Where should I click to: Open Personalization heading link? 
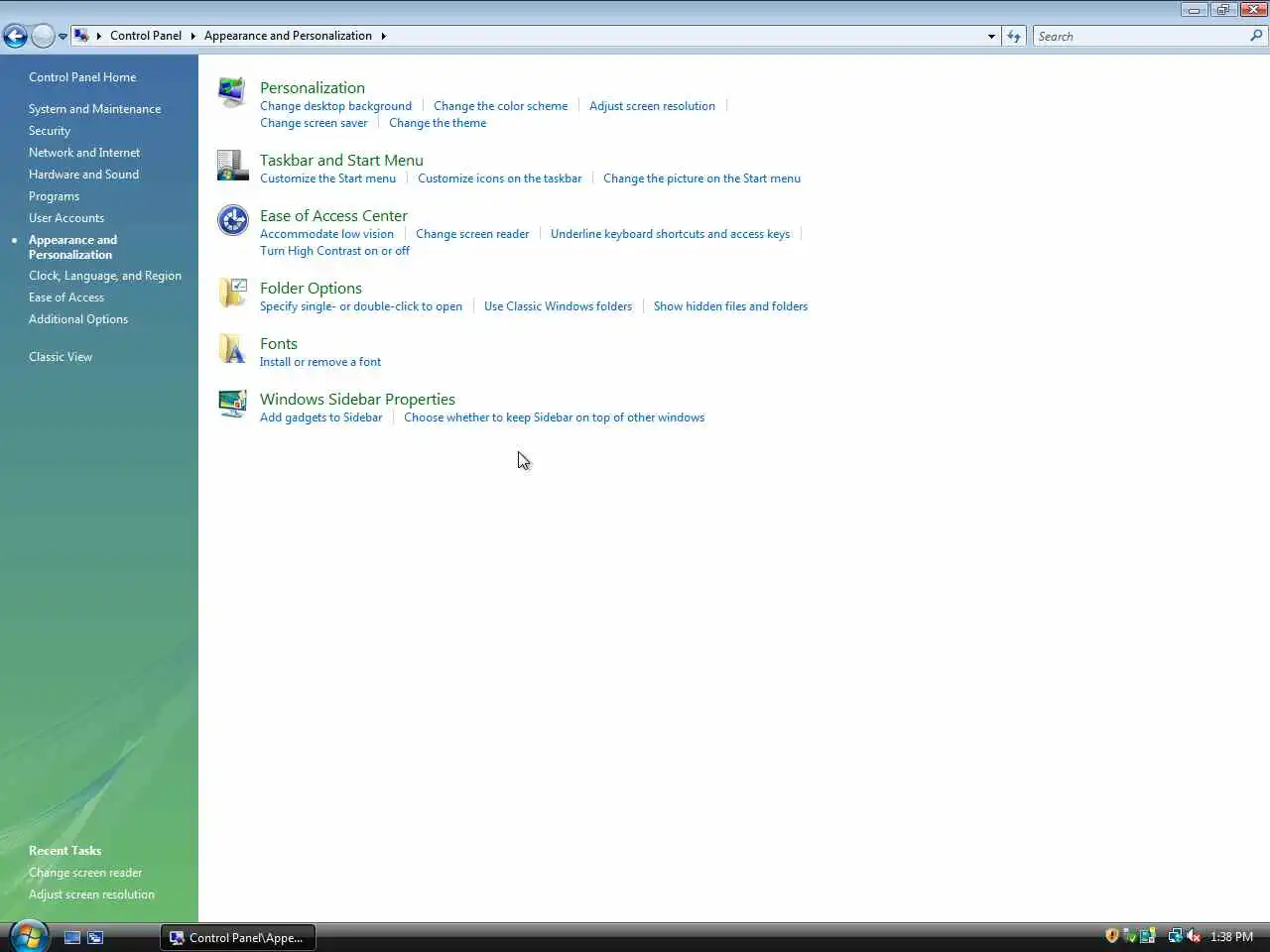coord(313,87)
